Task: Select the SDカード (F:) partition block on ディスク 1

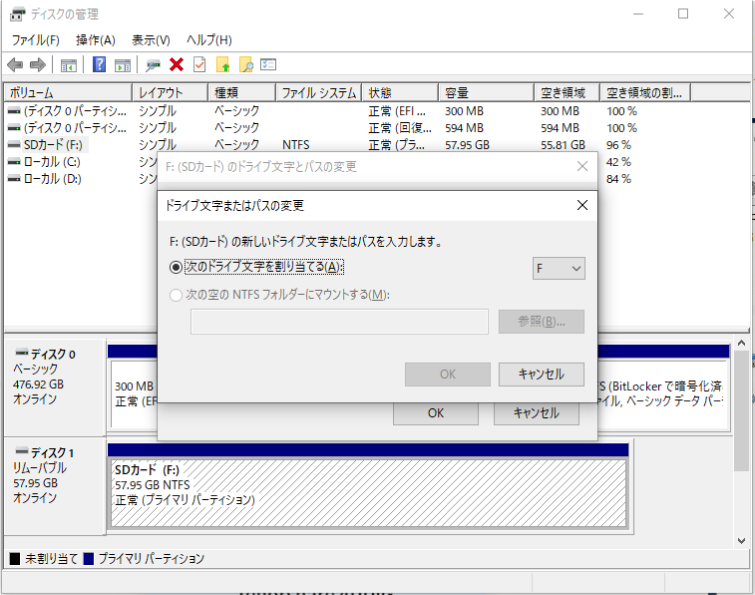Action: coord(368,493)
